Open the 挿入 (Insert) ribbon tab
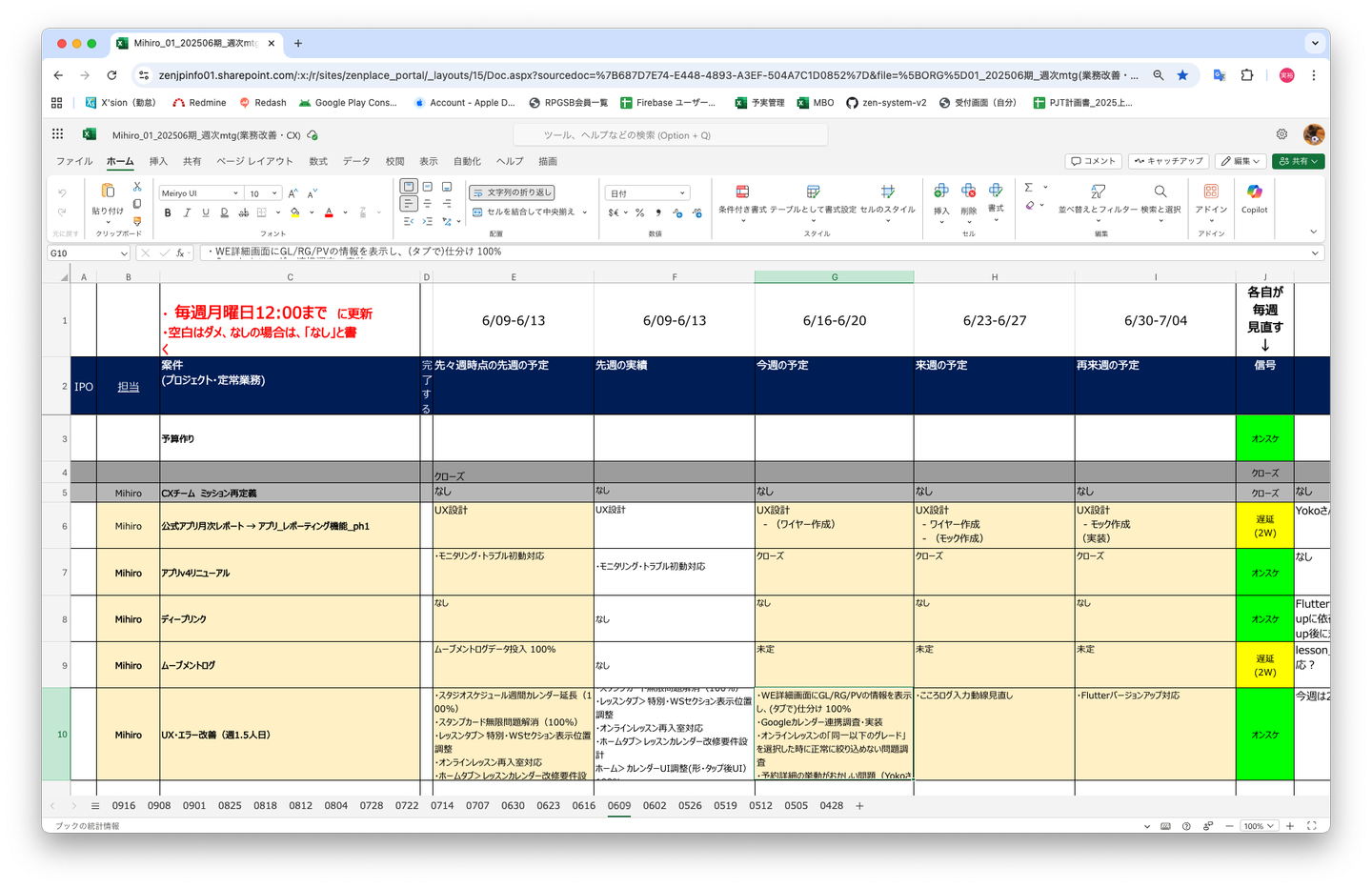The image size is (1372, 888). coord(158,161)
